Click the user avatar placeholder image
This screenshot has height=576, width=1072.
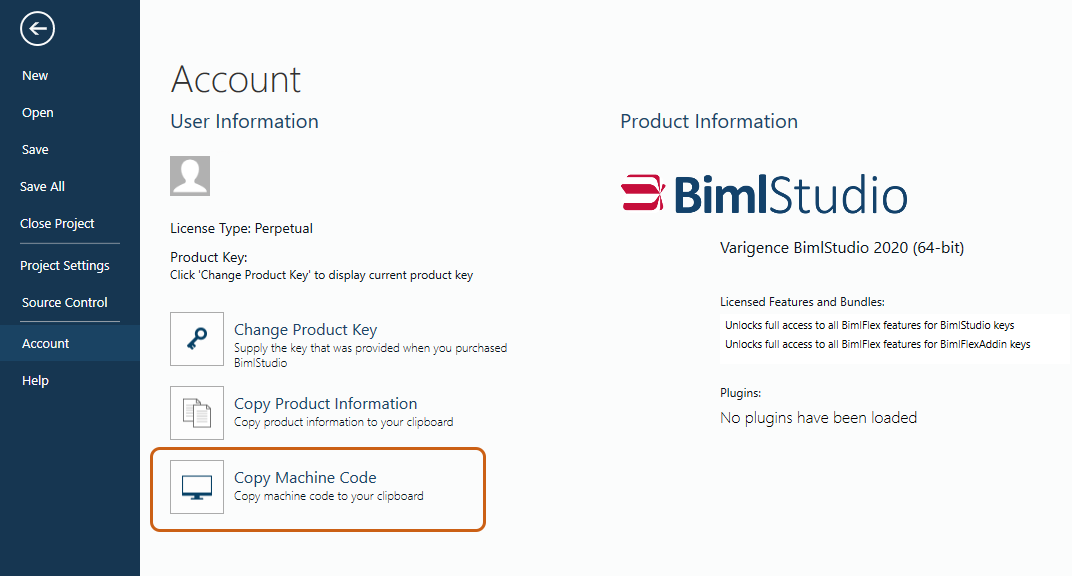pos(190,176)
